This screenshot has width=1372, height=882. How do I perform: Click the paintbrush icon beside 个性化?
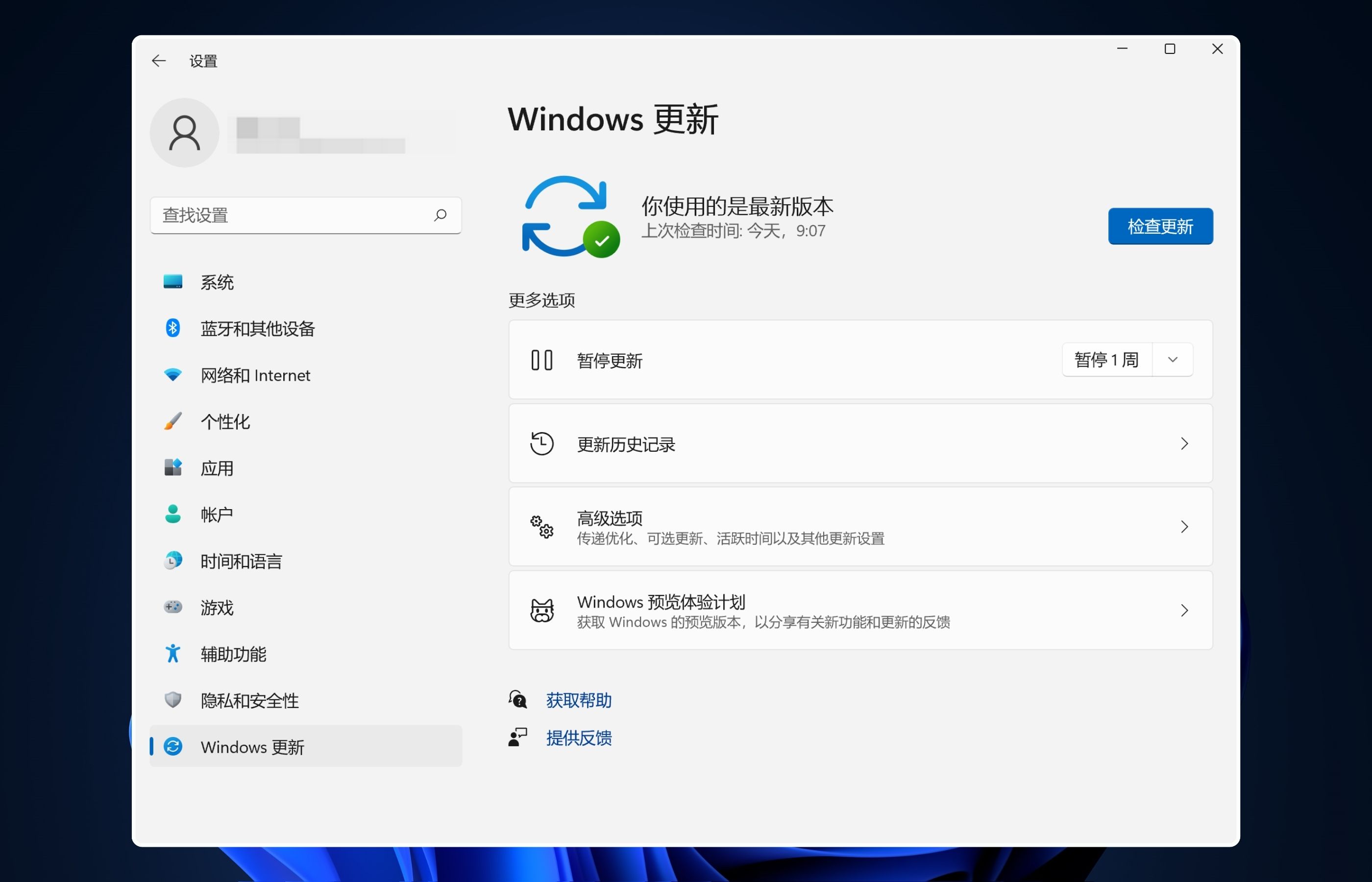173,421
